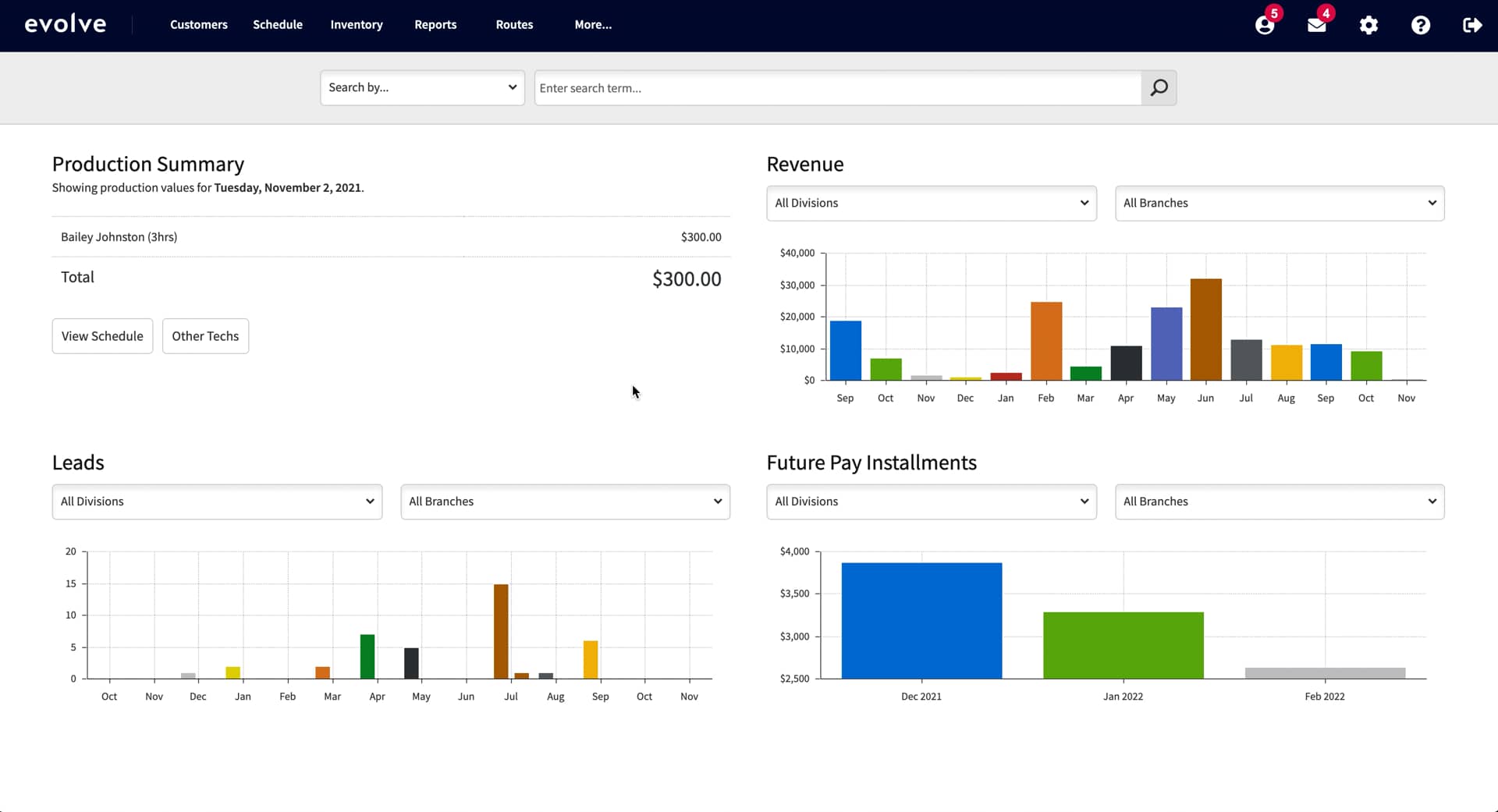Click the purple May bar in Revenue chart
Image resolution: width=1498 pixels, height=812 pixels.
click(x=1166, y=344)
